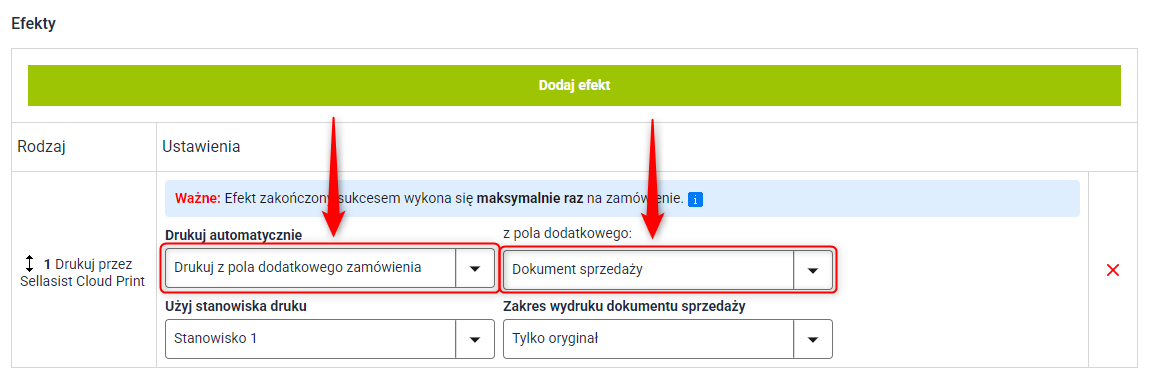The width and height of the screenshot is (1149, 377).
Task: Delete the effect with the red X
Action: (x=1112, y=270)
